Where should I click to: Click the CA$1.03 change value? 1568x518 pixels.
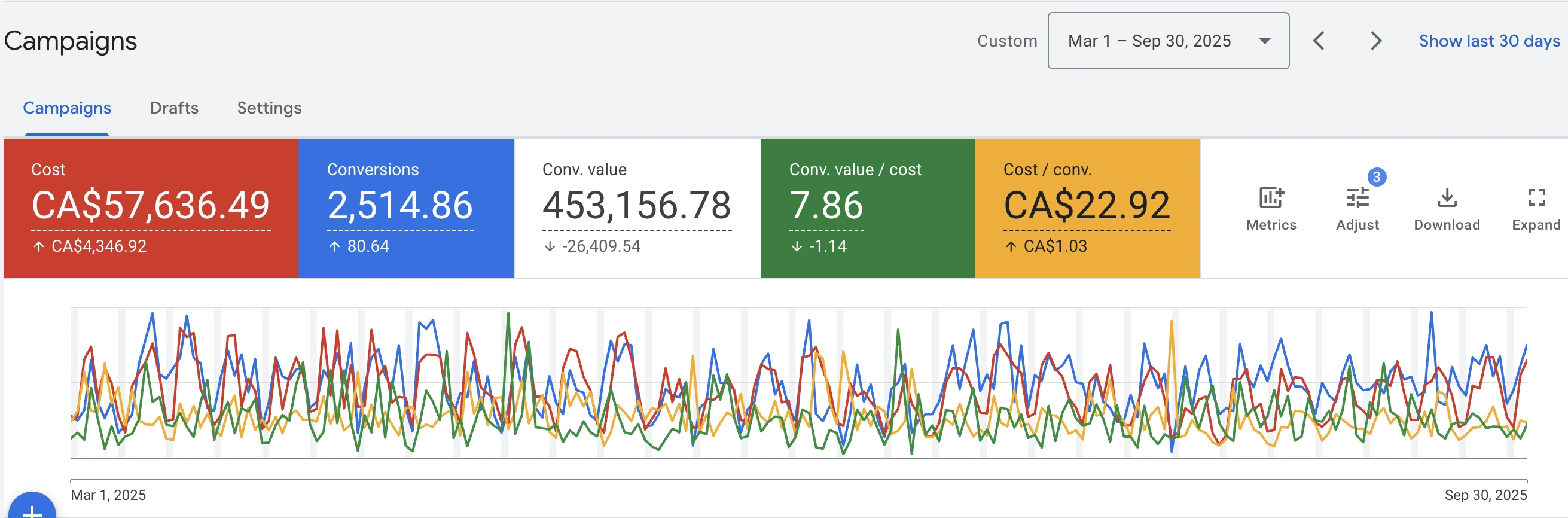tap(1055, 246)
